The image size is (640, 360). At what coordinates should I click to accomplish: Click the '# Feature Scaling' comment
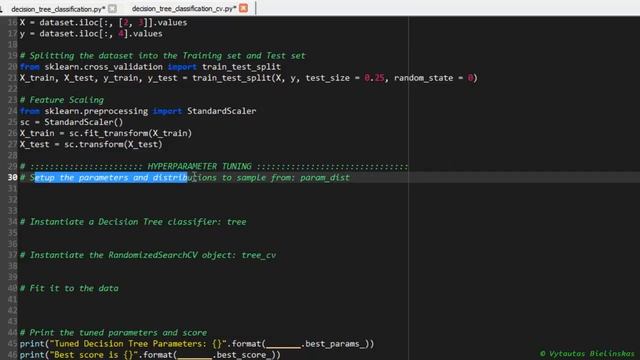pyautogui.click(x=62, y=100)
